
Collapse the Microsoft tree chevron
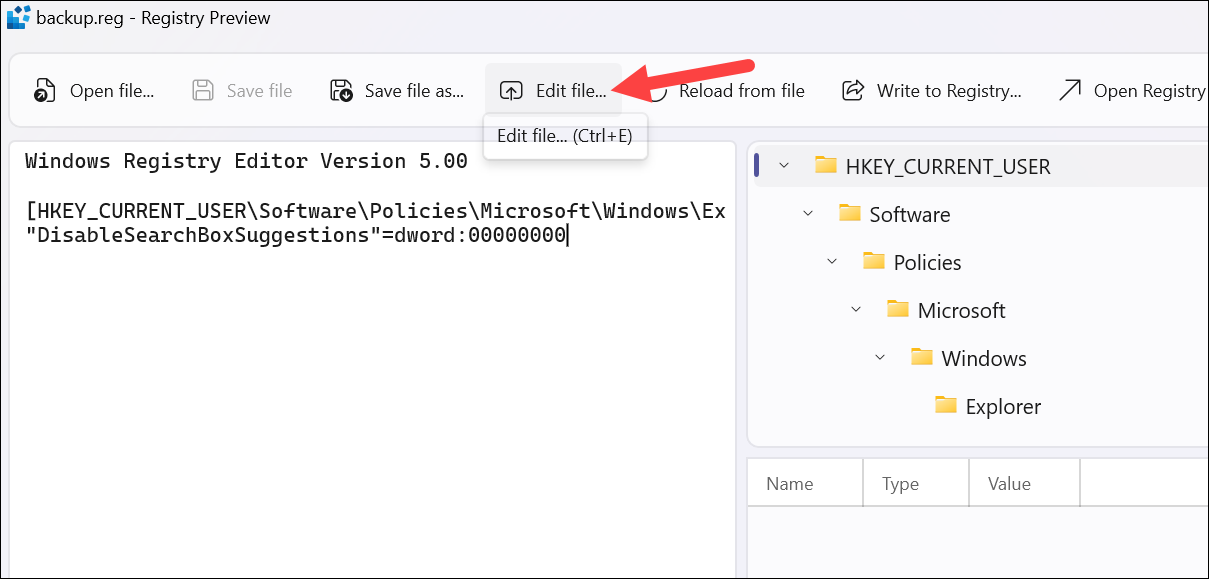(x=856, y=309)
